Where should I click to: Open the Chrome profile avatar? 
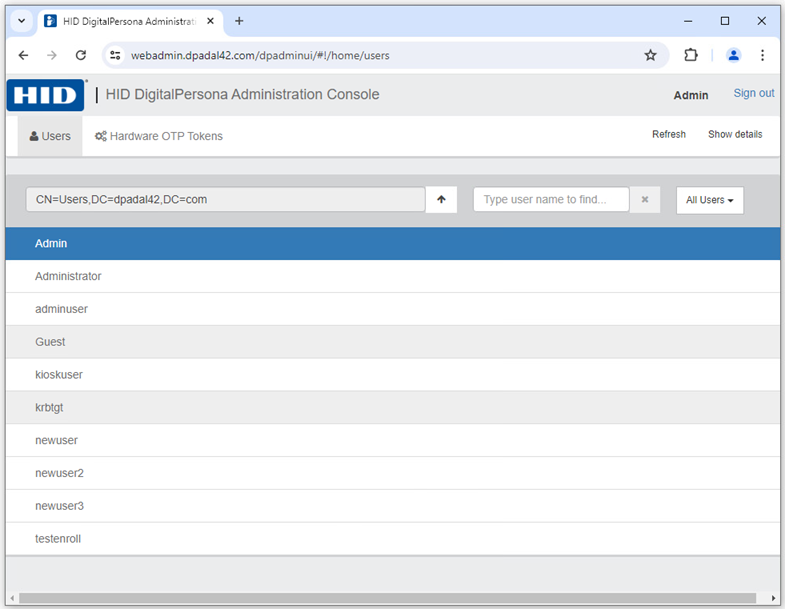tap(733, 55)
